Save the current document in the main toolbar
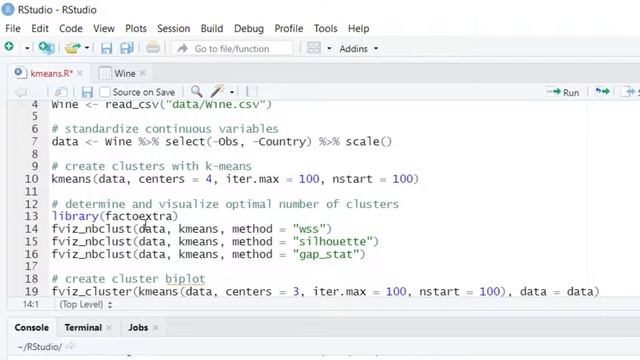640x360 pixels. point(107,48)
